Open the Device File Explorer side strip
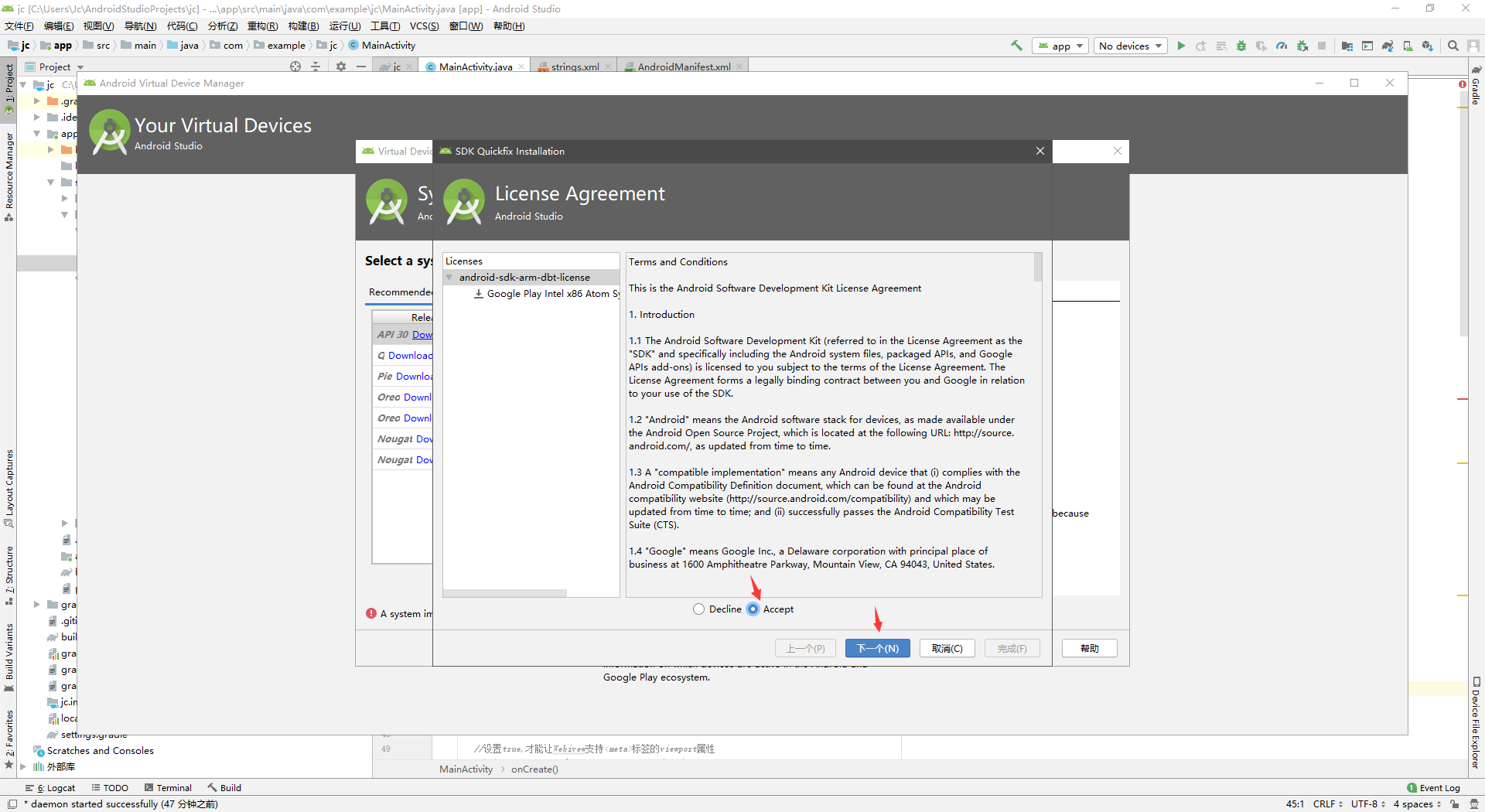Screen dimensions: 1485x812 (1476, 723)
